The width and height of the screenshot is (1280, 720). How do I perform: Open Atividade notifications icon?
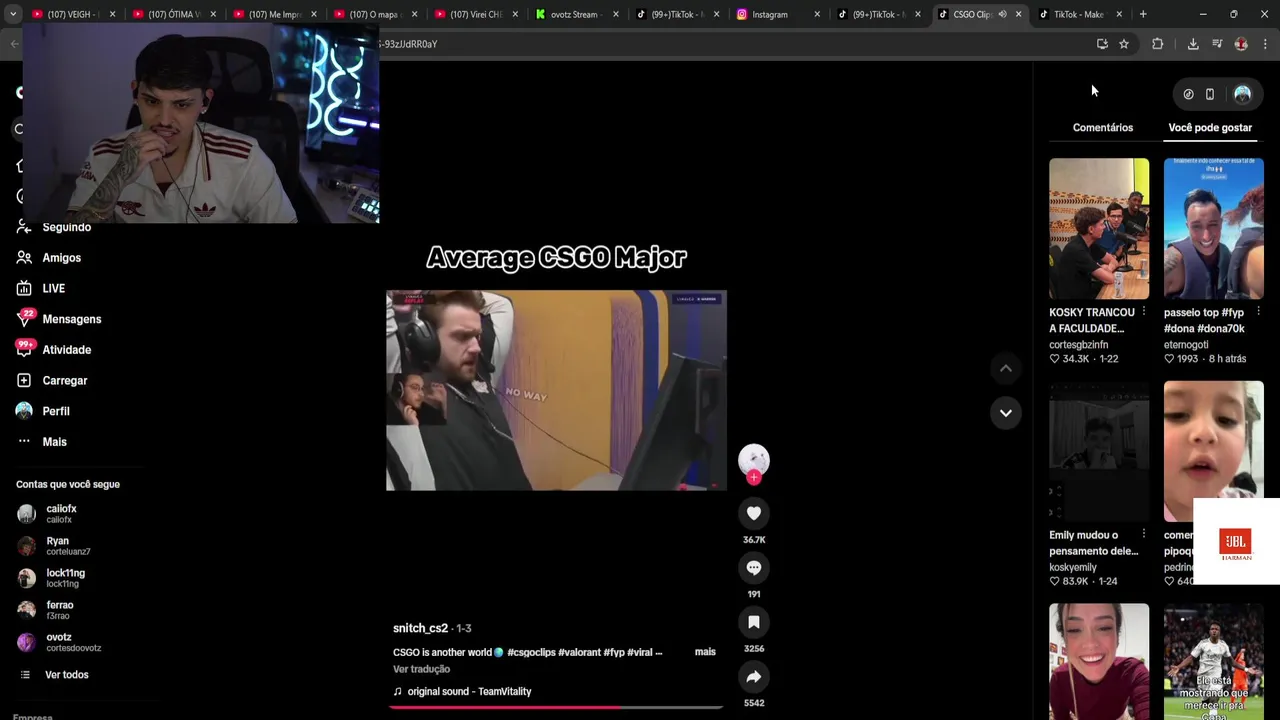(25, 349)
